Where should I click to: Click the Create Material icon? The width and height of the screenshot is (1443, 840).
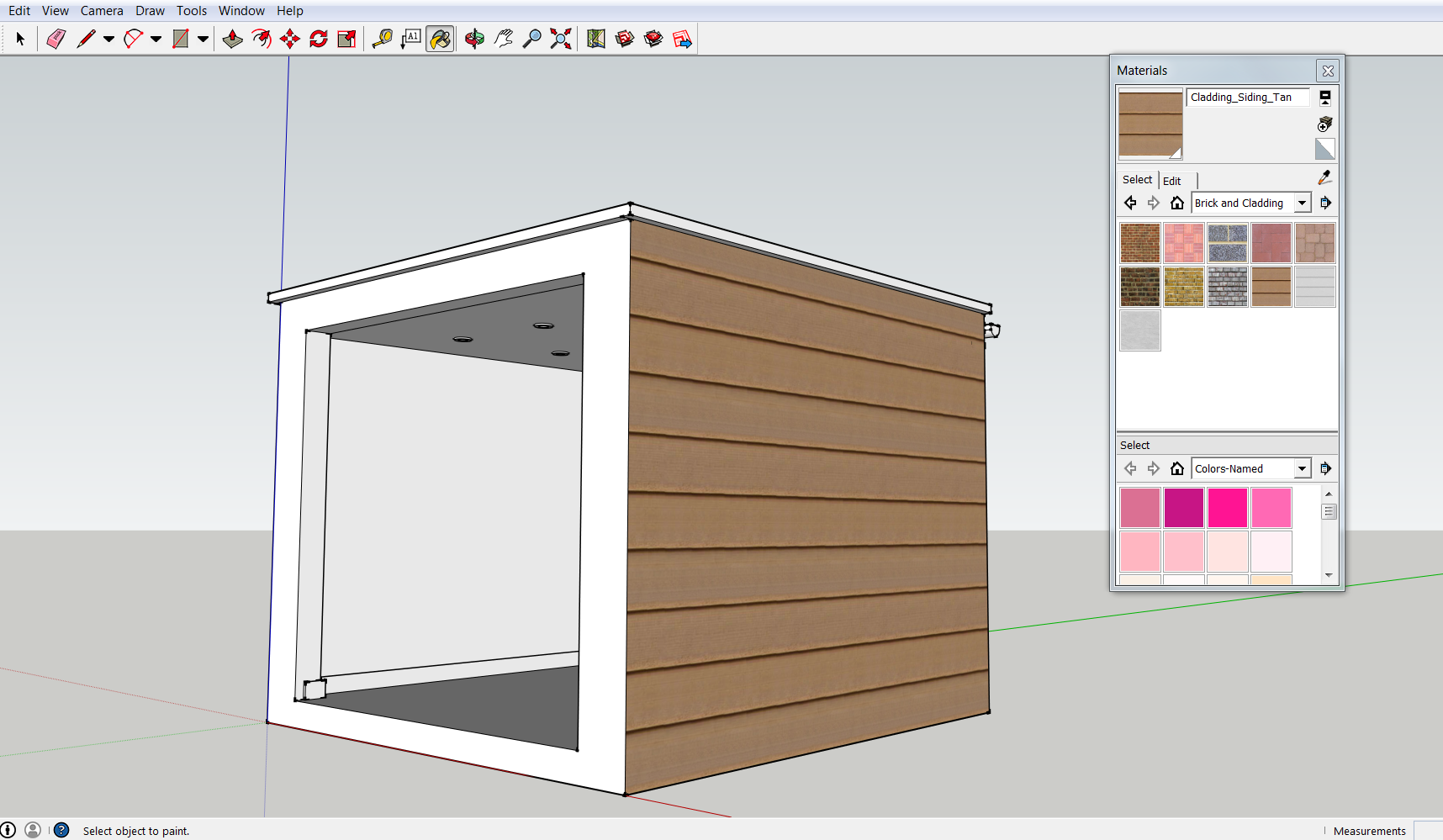click(1324, 124)
